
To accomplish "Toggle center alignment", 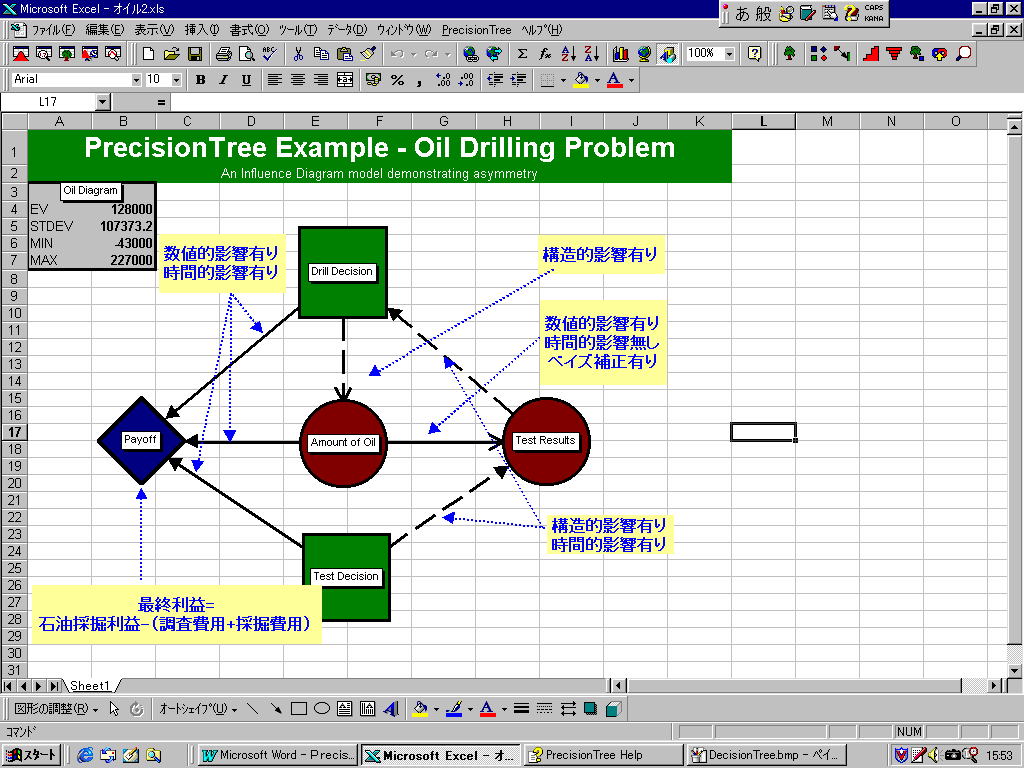I will pyautogui.click(x=298, y=80).
